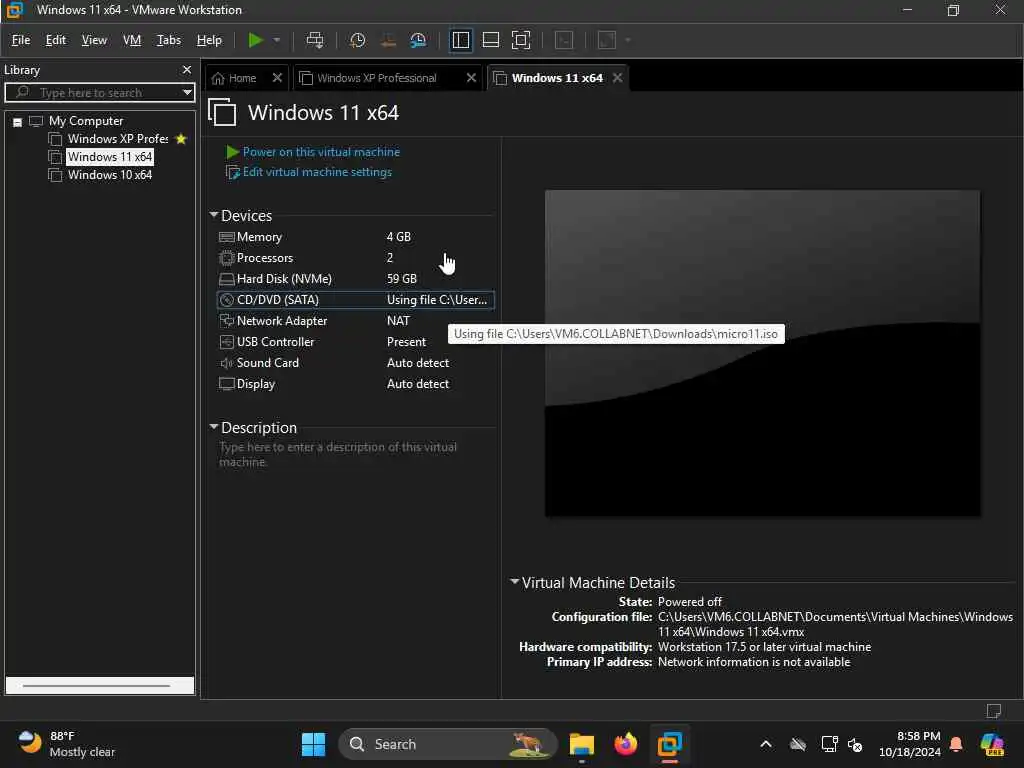Click the 59 GB hard disk value
1024x768 pixels.
coord(402,279)
